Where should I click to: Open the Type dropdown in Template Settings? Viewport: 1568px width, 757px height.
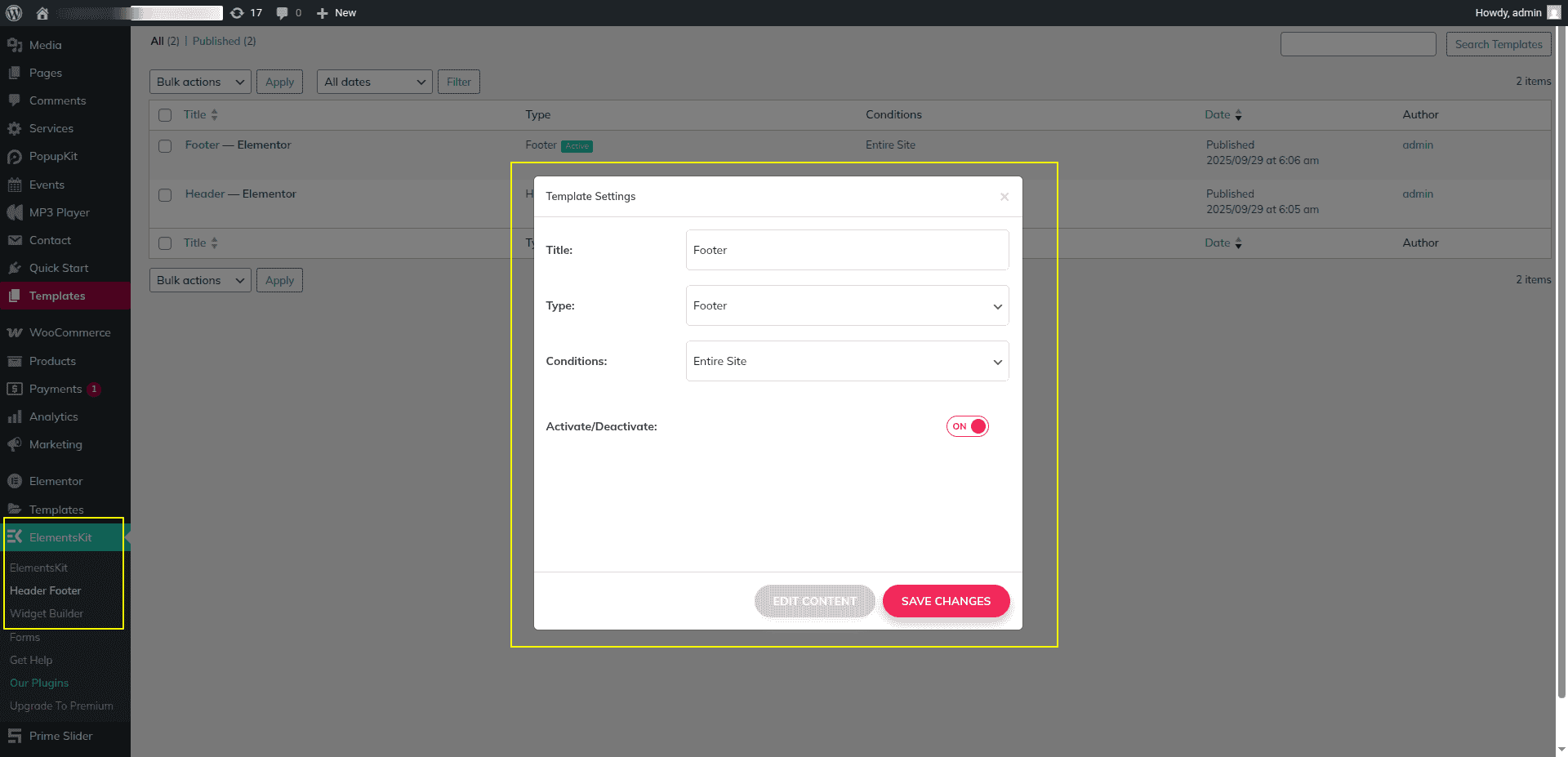pyautogui.click(x=847, y=306)
